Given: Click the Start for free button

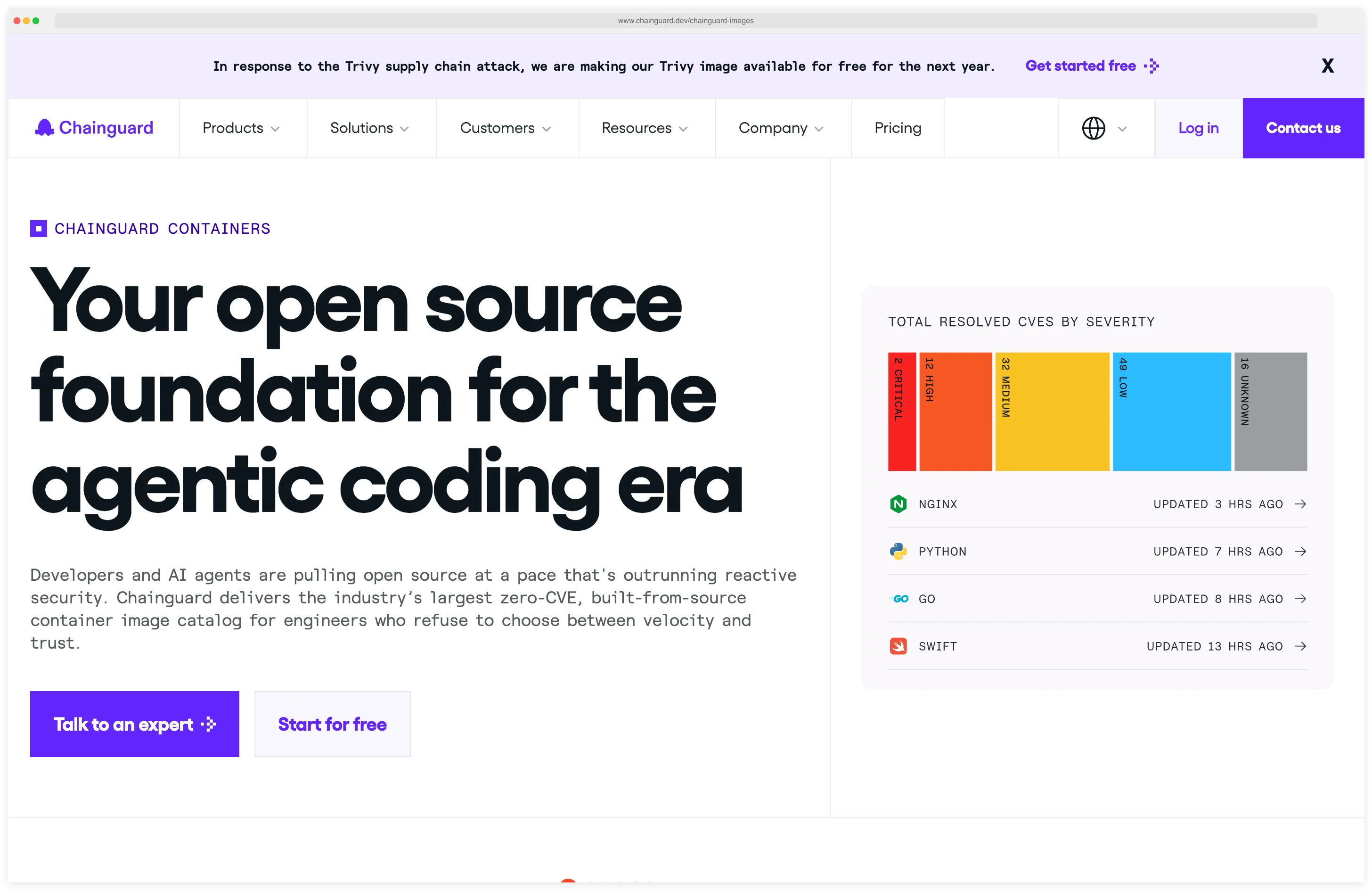Looking at the screenshot, I should 332,724.
